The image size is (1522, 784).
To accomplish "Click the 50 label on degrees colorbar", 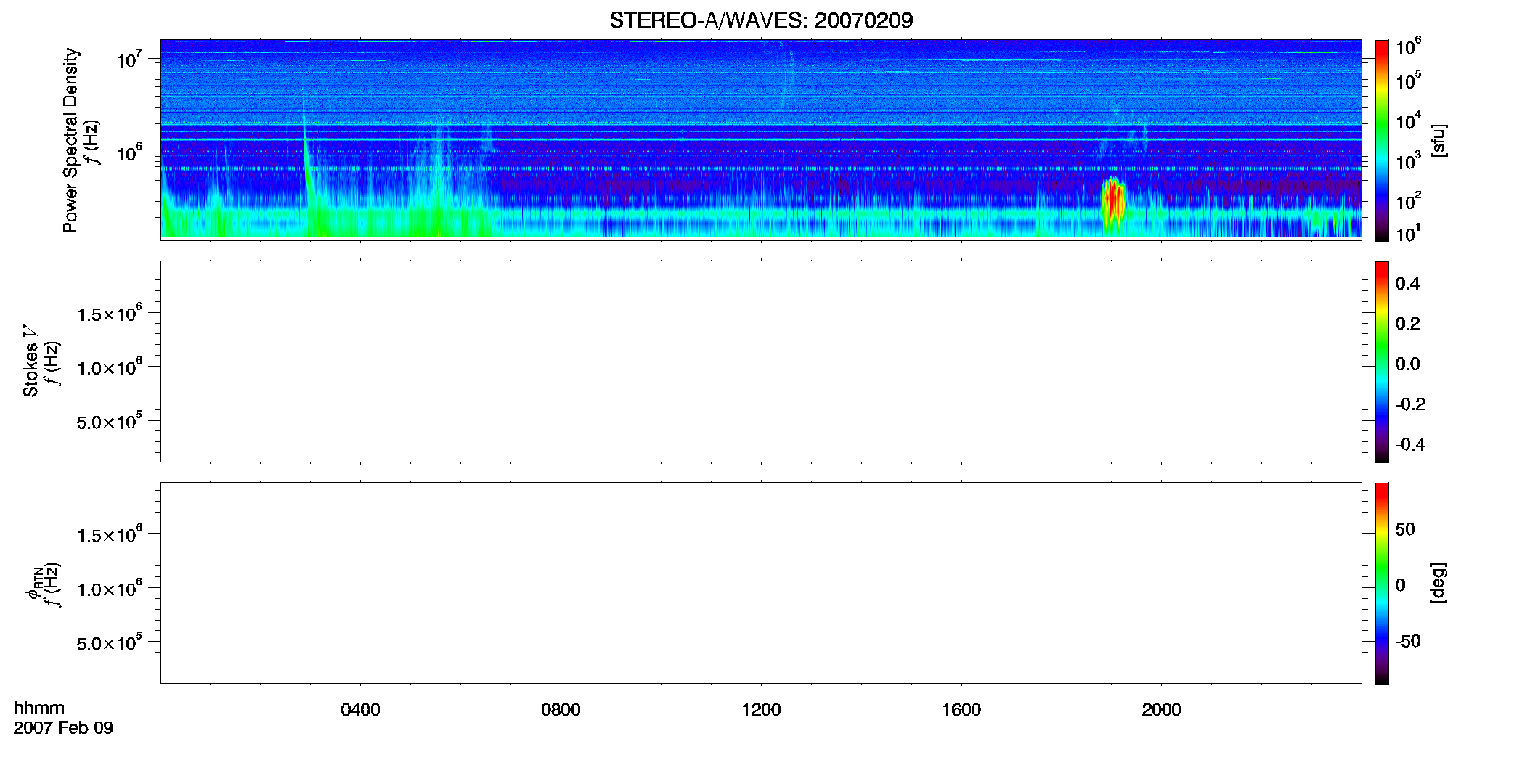I will [1405, 529].
